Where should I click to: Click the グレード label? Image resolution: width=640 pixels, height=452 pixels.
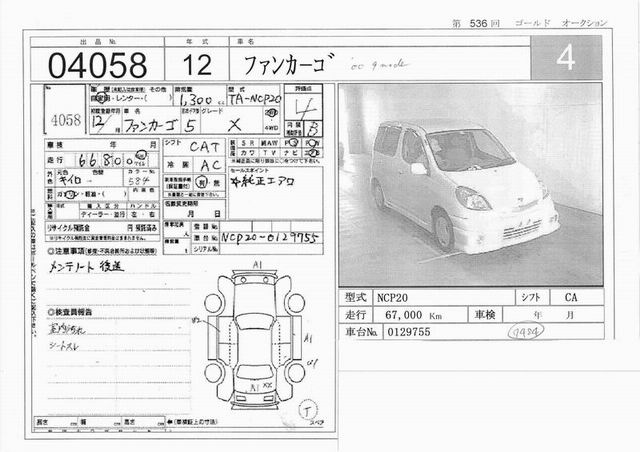[212, 111]
